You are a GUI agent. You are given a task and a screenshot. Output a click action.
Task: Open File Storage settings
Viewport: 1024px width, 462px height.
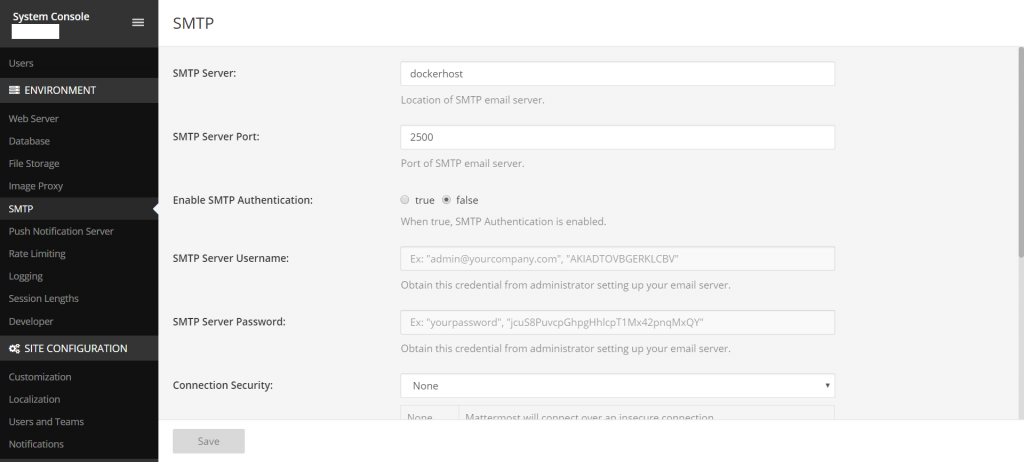(x=34, y=164)
